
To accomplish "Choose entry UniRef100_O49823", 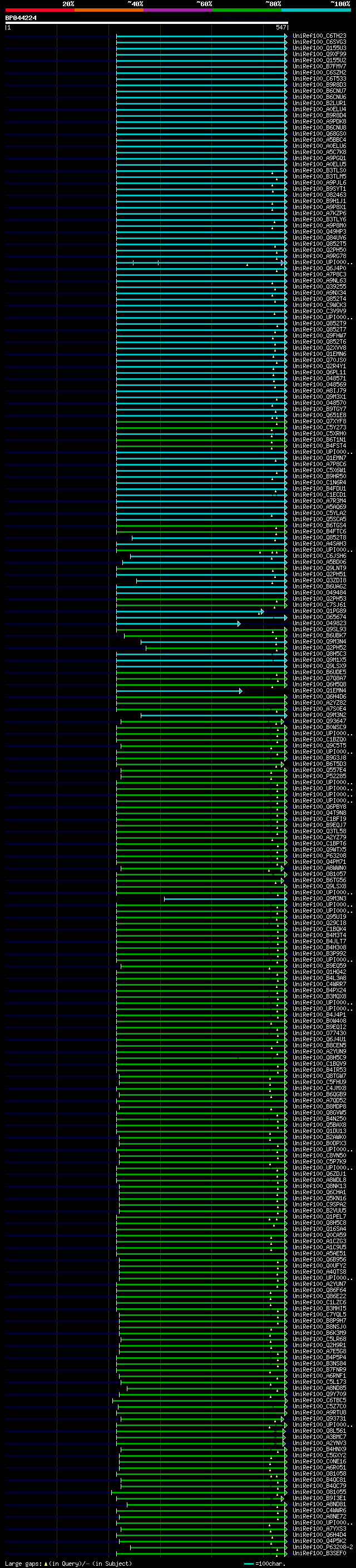I will coord(319,624).
